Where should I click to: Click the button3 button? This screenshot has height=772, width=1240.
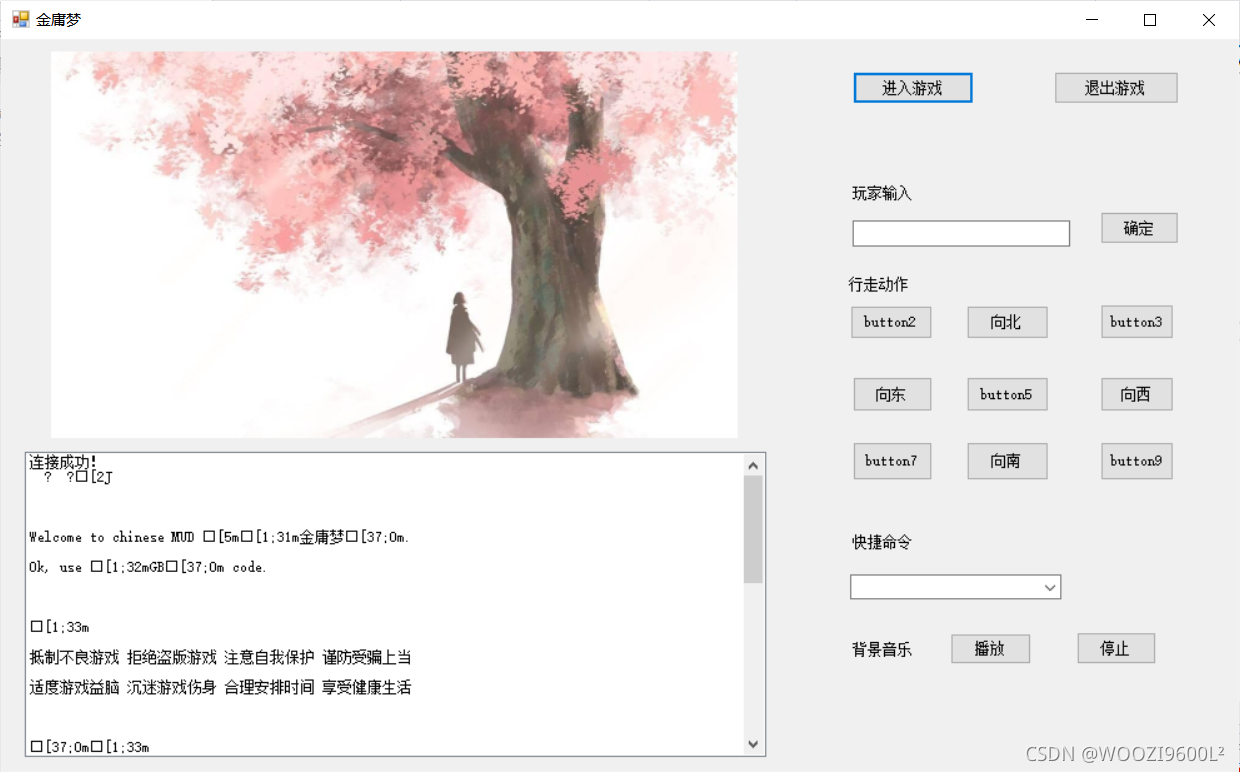[1136, 322]
